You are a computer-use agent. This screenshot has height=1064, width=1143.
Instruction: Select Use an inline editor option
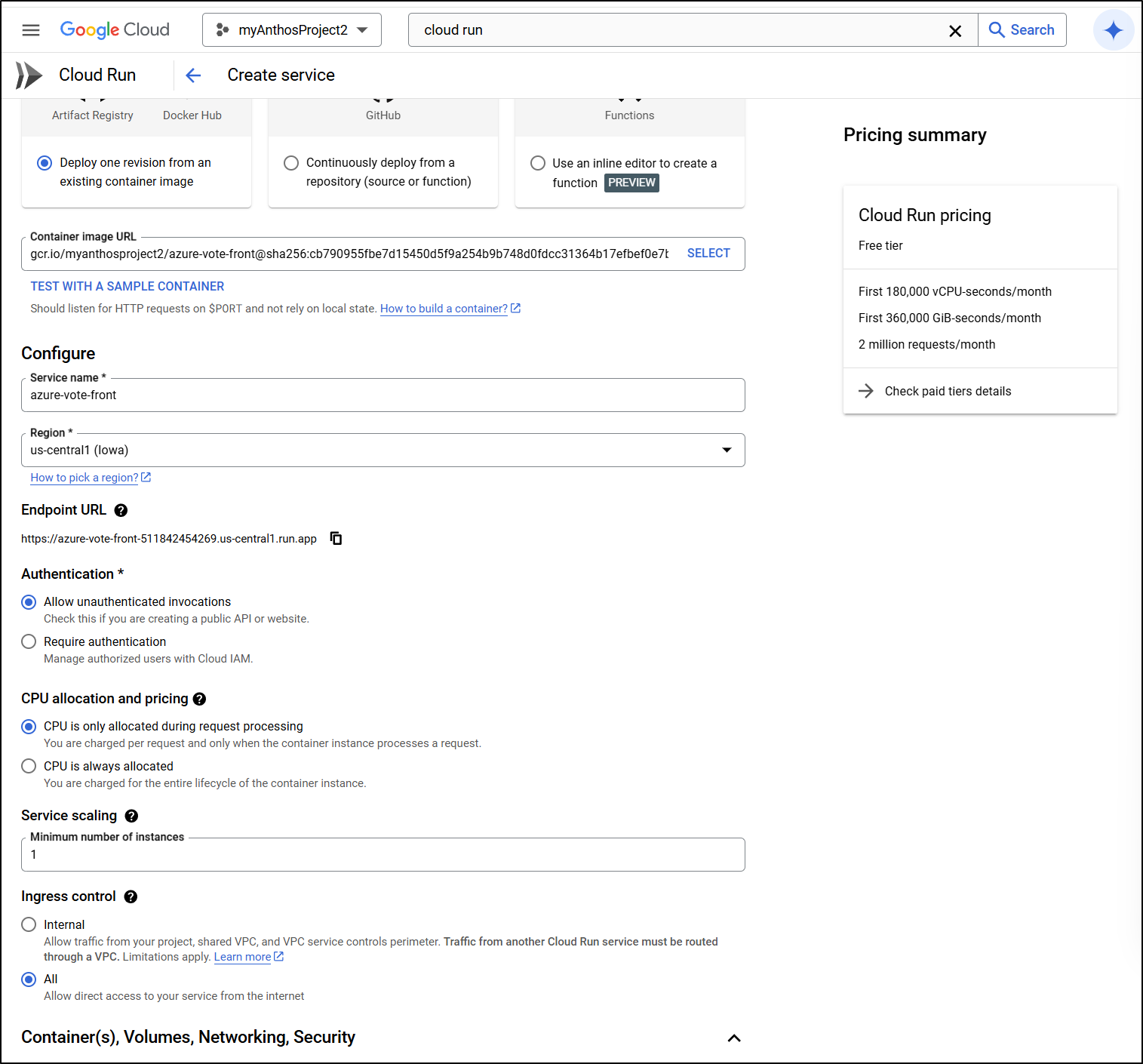(538, 163)
